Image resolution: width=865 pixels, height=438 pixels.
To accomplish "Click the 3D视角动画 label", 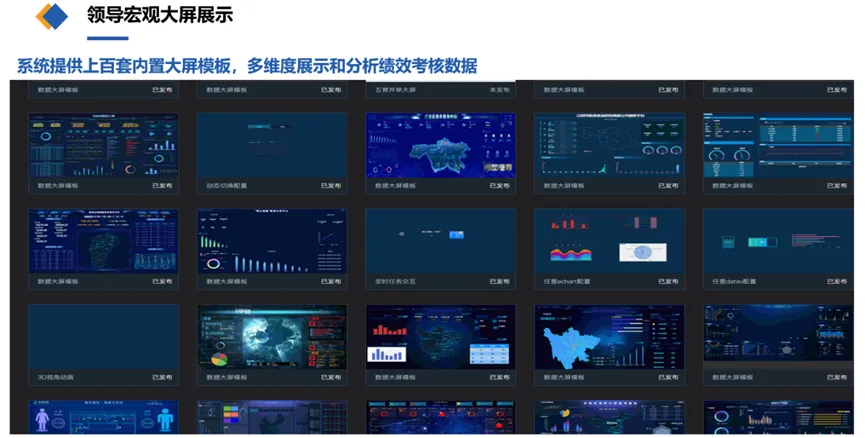I will tap(55, 377).
